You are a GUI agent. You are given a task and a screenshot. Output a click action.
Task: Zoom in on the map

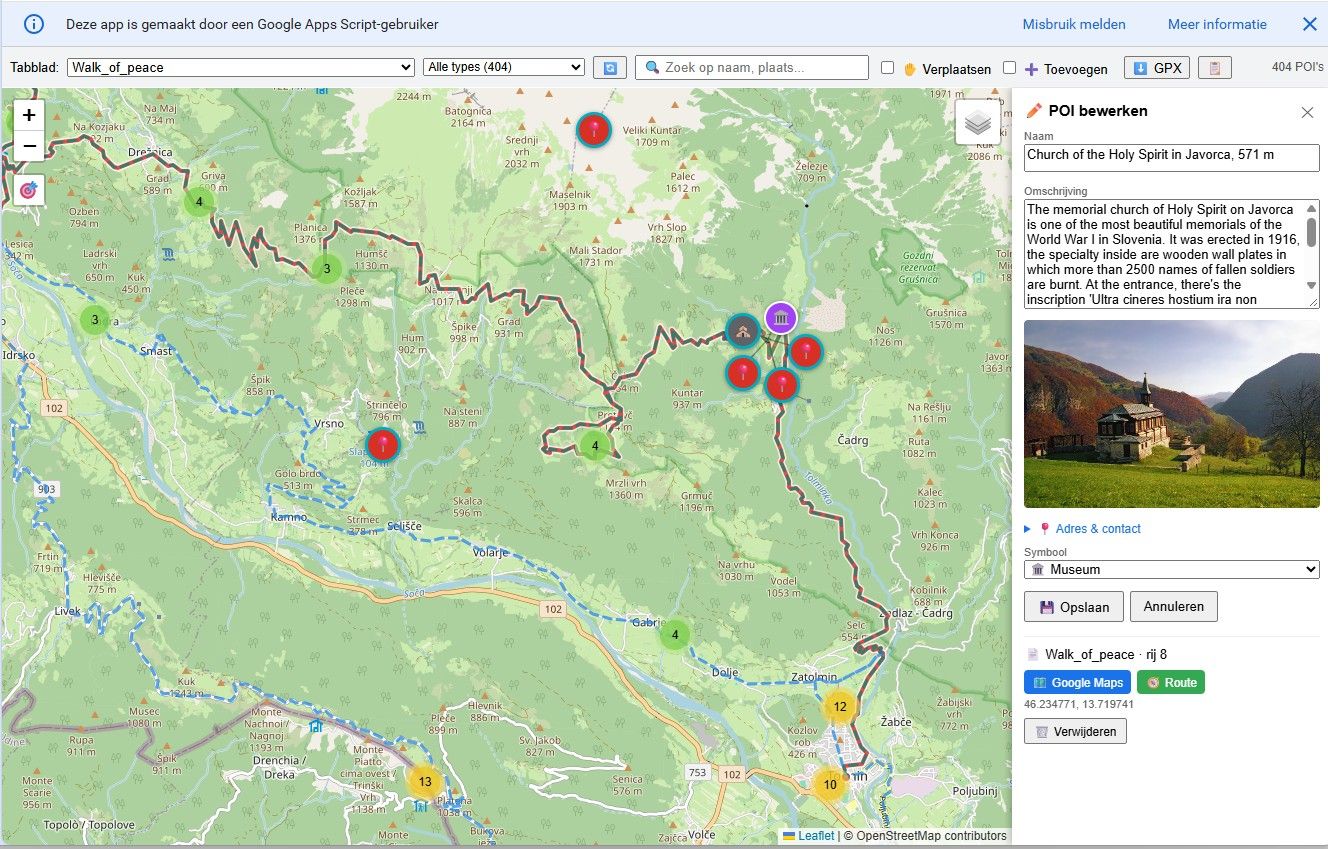pos(29,116)
